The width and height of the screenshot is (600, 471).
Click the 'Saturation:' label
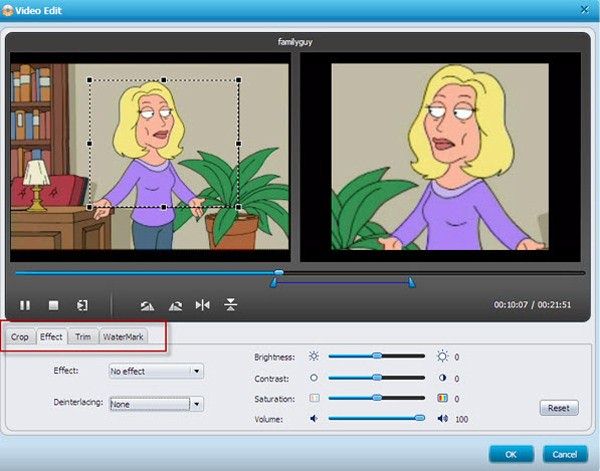pyautogui.click(x=274, y=399)
